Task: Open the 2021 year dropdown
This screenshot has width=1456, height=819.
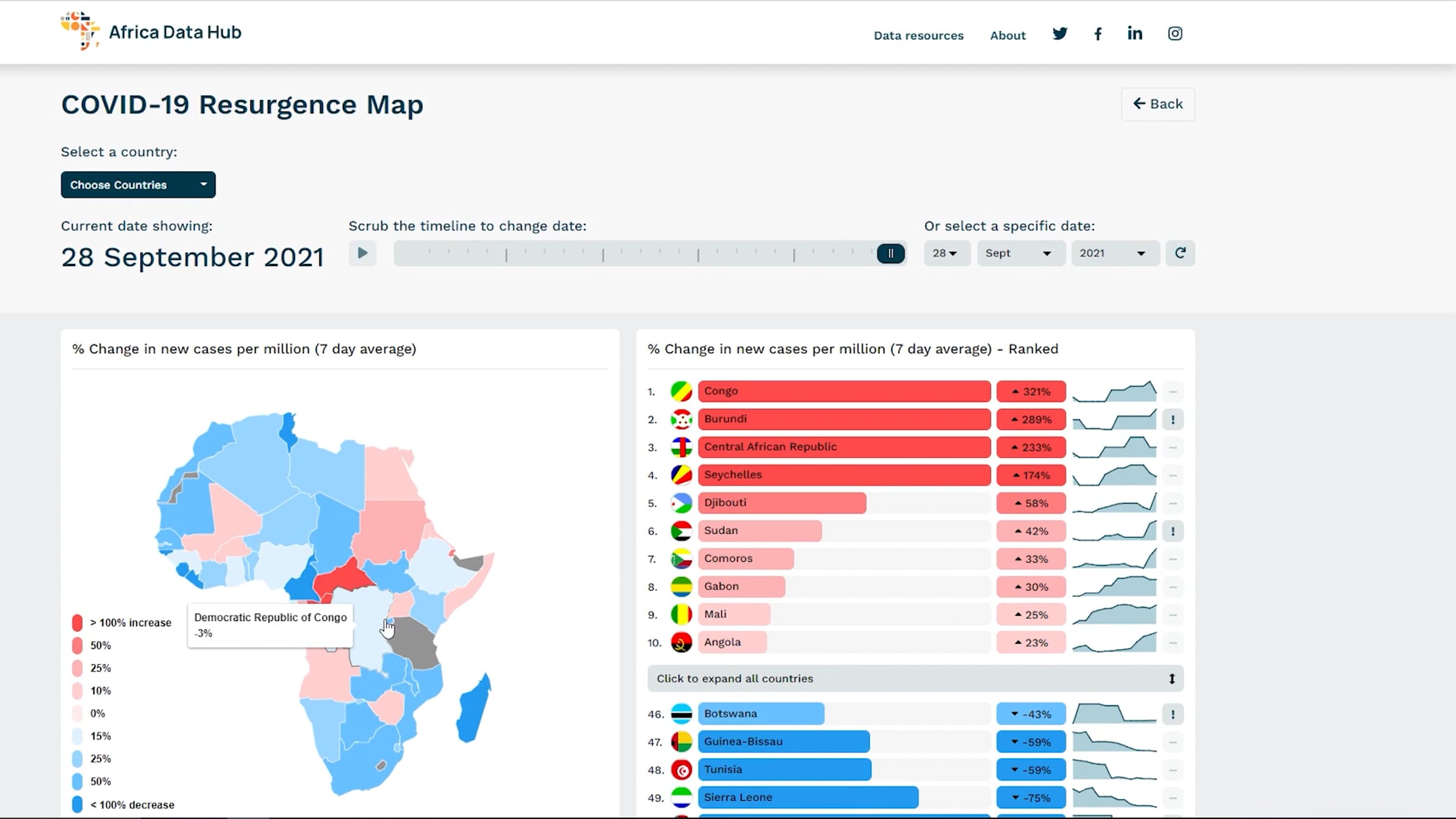Action: [1115, 253]
